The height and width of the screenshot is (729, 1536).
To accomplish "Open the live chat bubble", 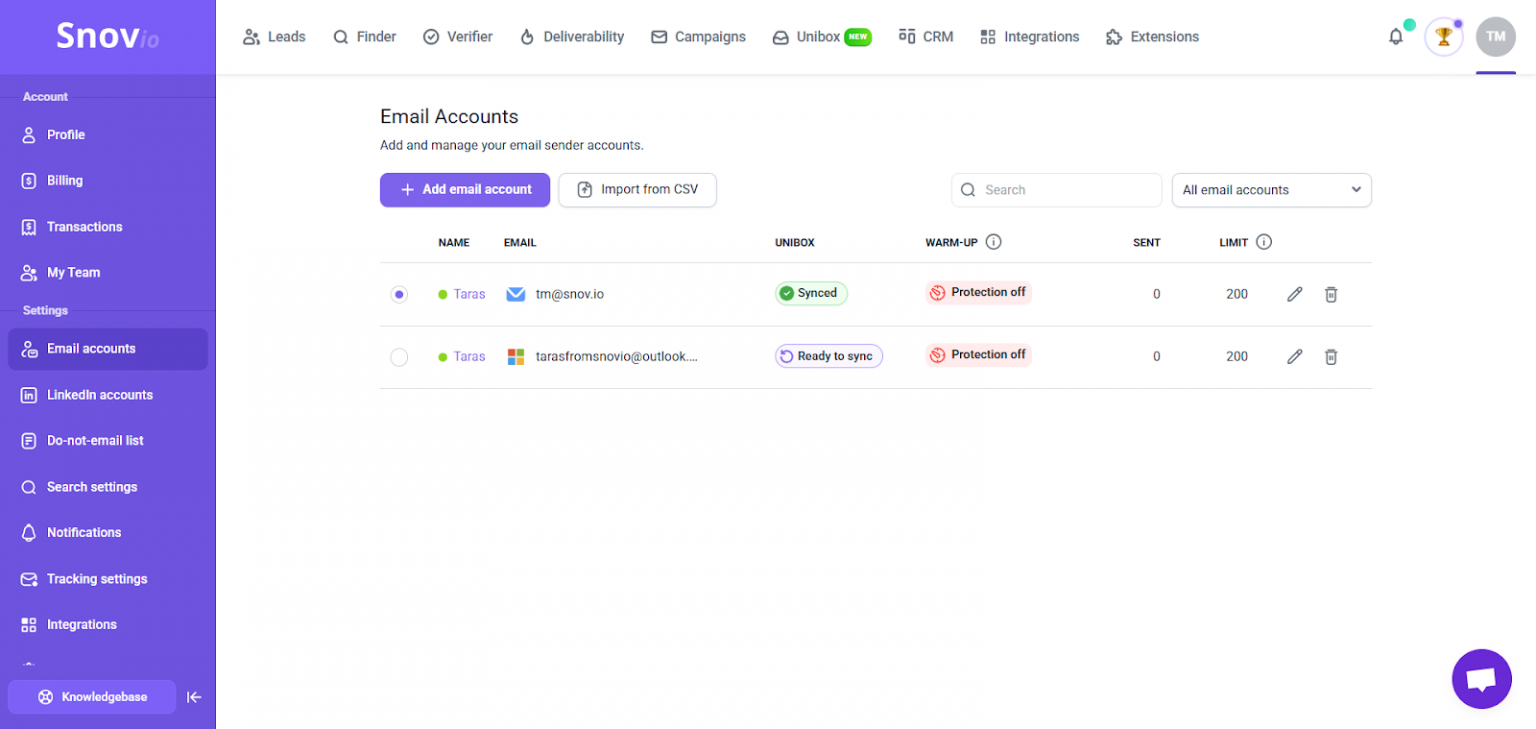I will click(1481, 679).
